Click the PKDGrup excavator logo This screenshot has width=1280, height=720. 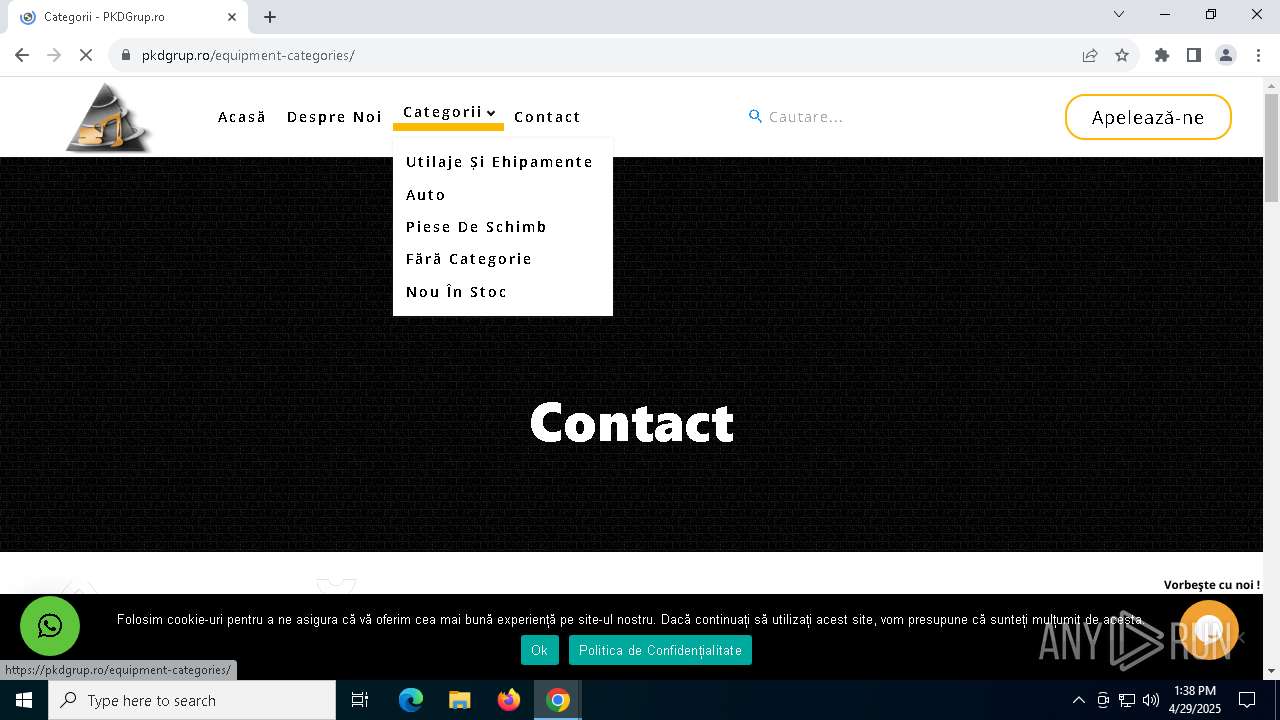108,118
